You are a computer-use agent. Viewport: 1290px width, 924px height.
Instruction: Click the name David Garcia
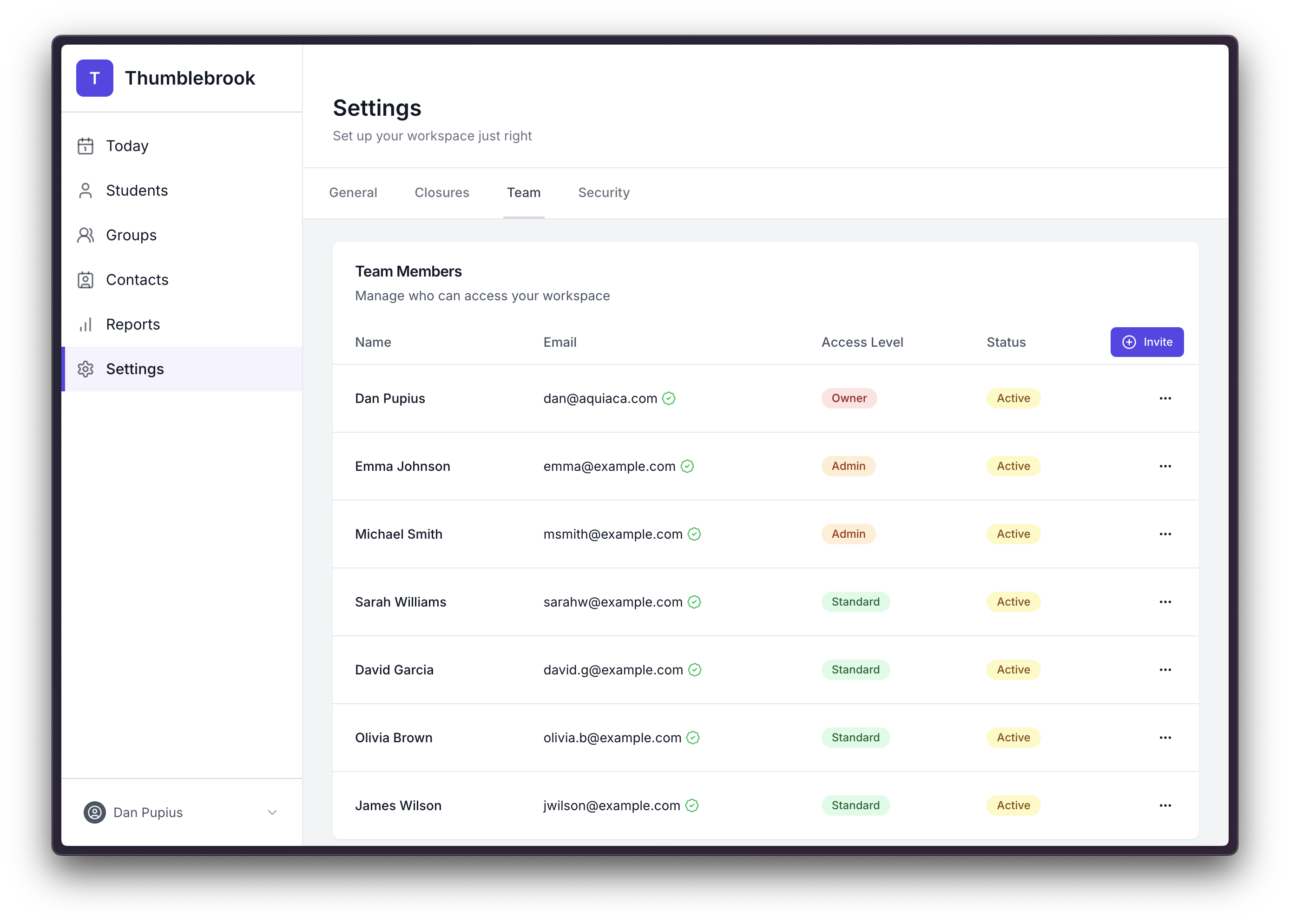(x=394, y=670)
